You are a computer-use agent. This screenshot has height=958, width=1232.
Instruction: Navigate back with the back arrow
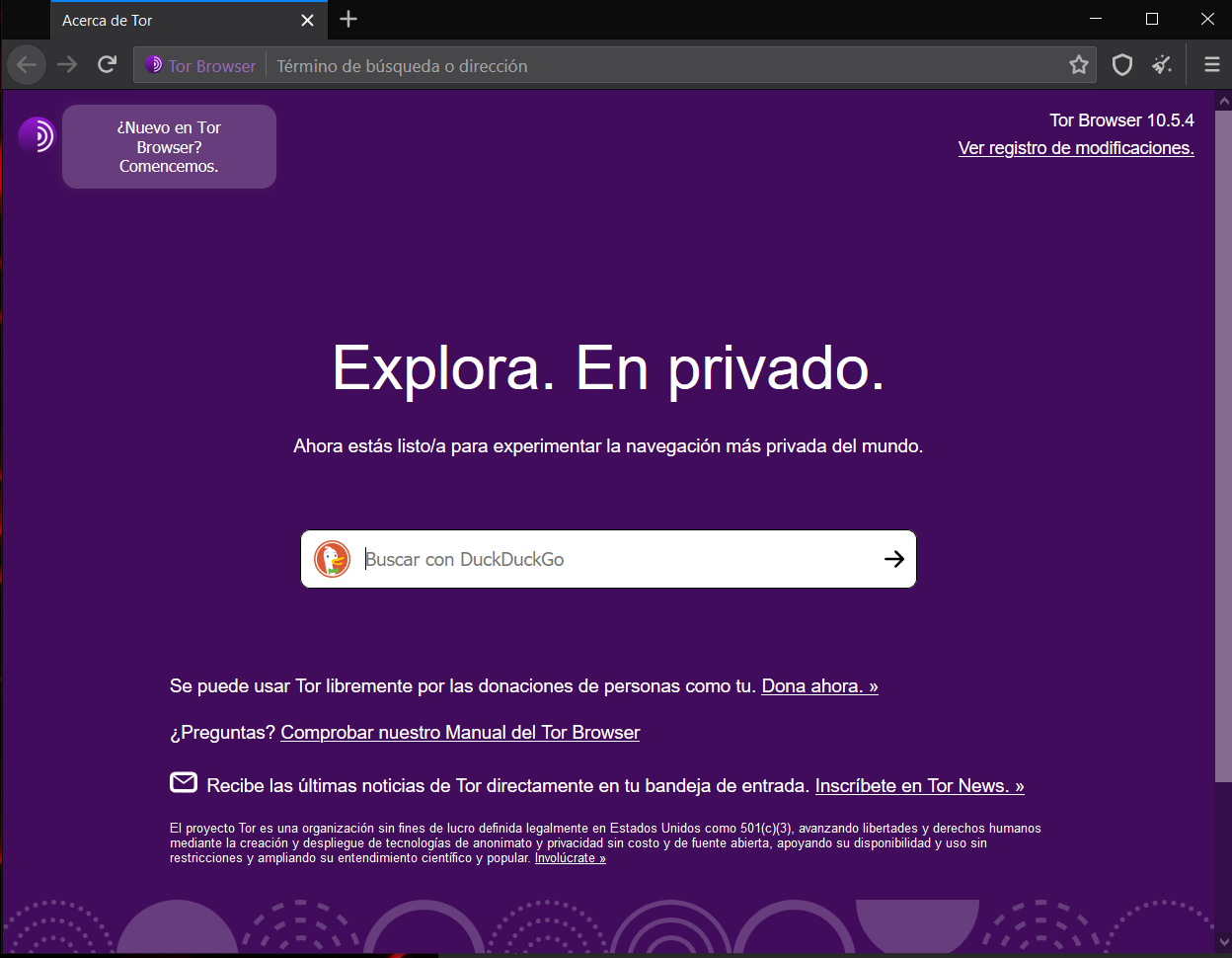(26, 64)
